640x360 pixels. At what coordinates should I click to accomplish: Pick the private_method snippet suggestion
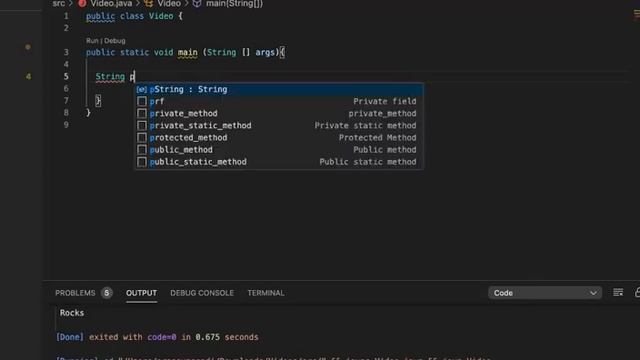click(280, 113)
